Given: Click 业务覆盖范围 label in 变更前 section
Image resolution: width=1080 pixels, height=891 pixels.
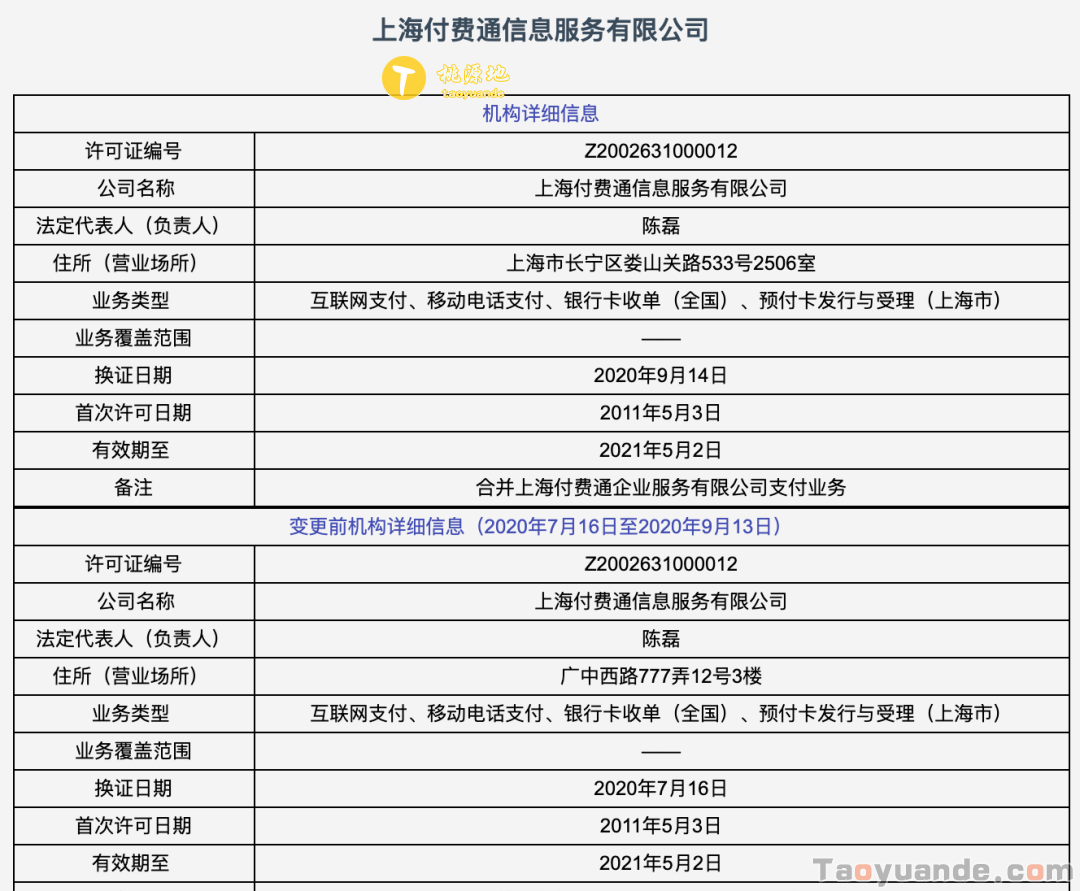Looking at the screenshot, I should [x=134, y=751].
